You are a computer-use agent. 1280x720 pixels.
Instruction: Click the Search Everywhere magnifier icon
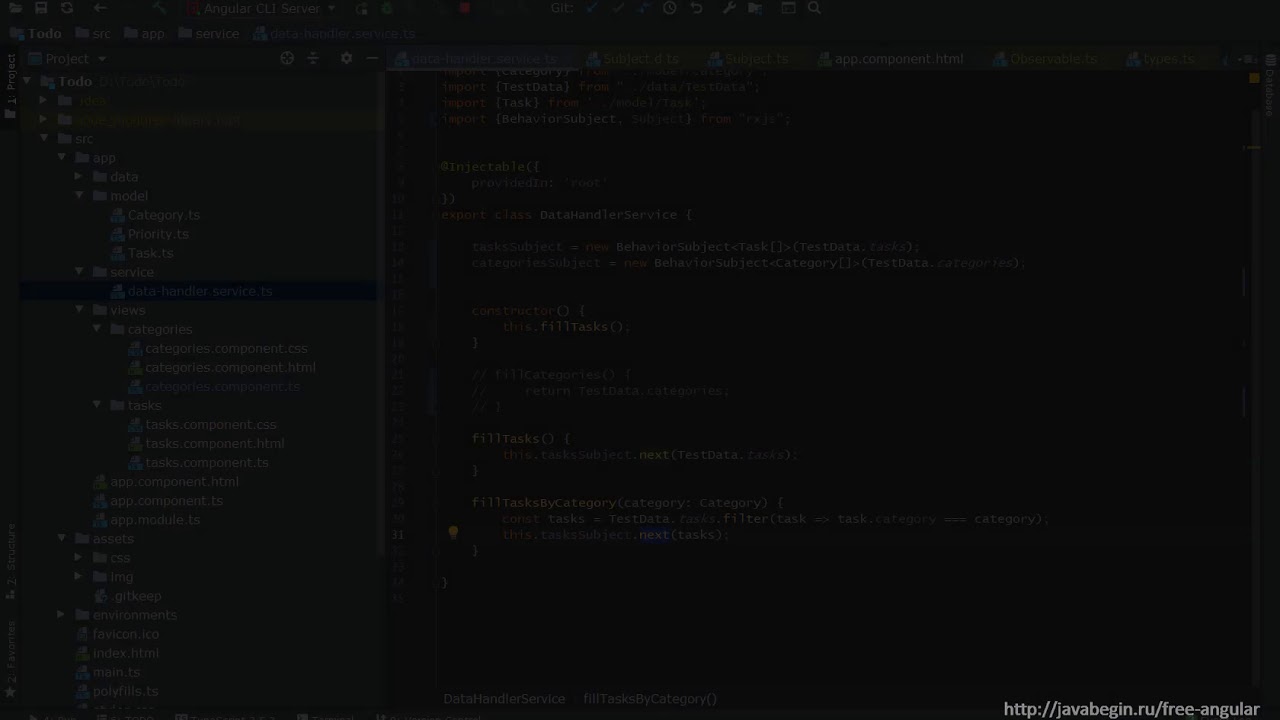coord(814,8)
